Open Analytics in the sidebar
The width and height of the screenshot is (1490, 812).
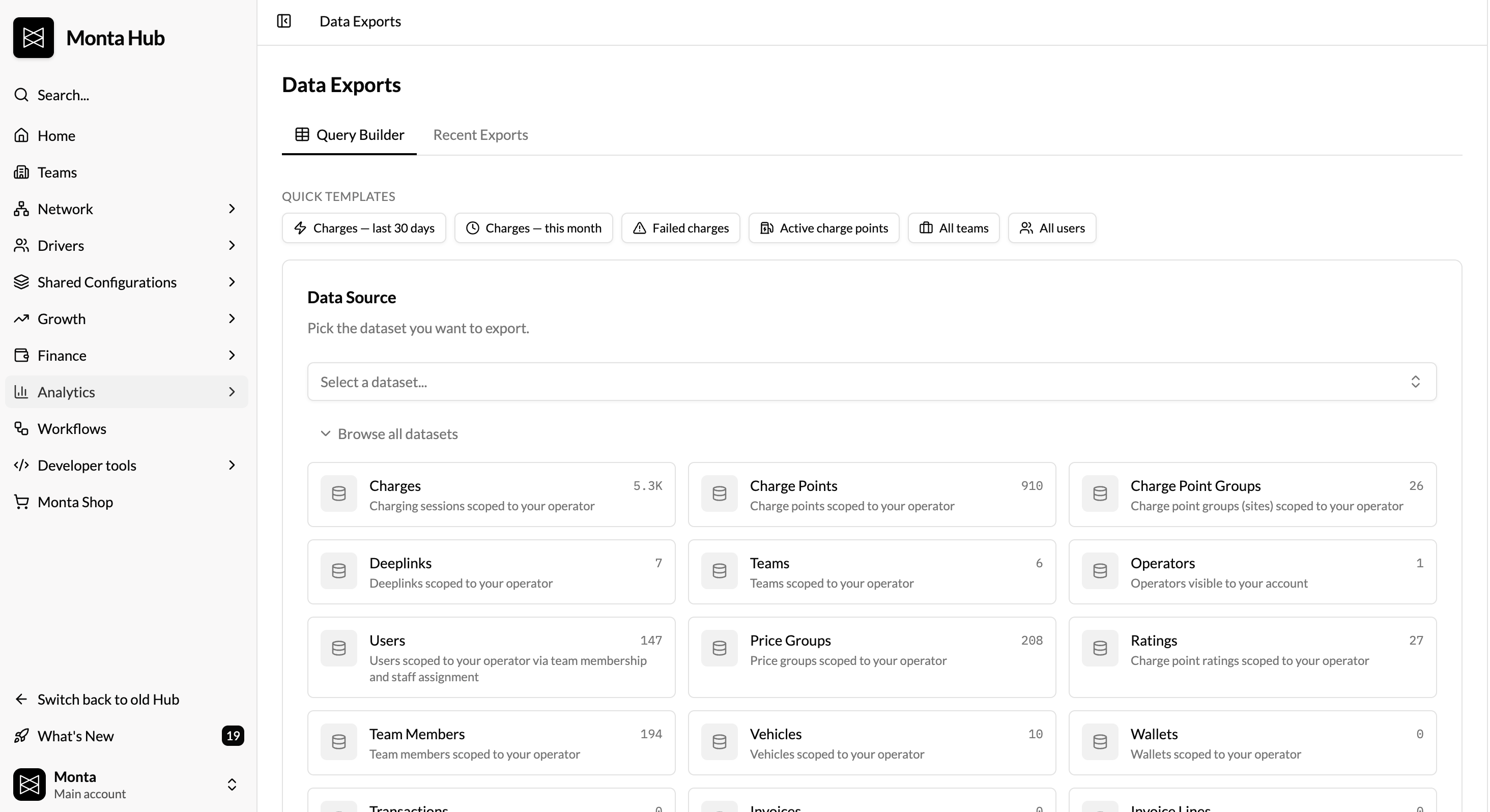pos(126,392)
